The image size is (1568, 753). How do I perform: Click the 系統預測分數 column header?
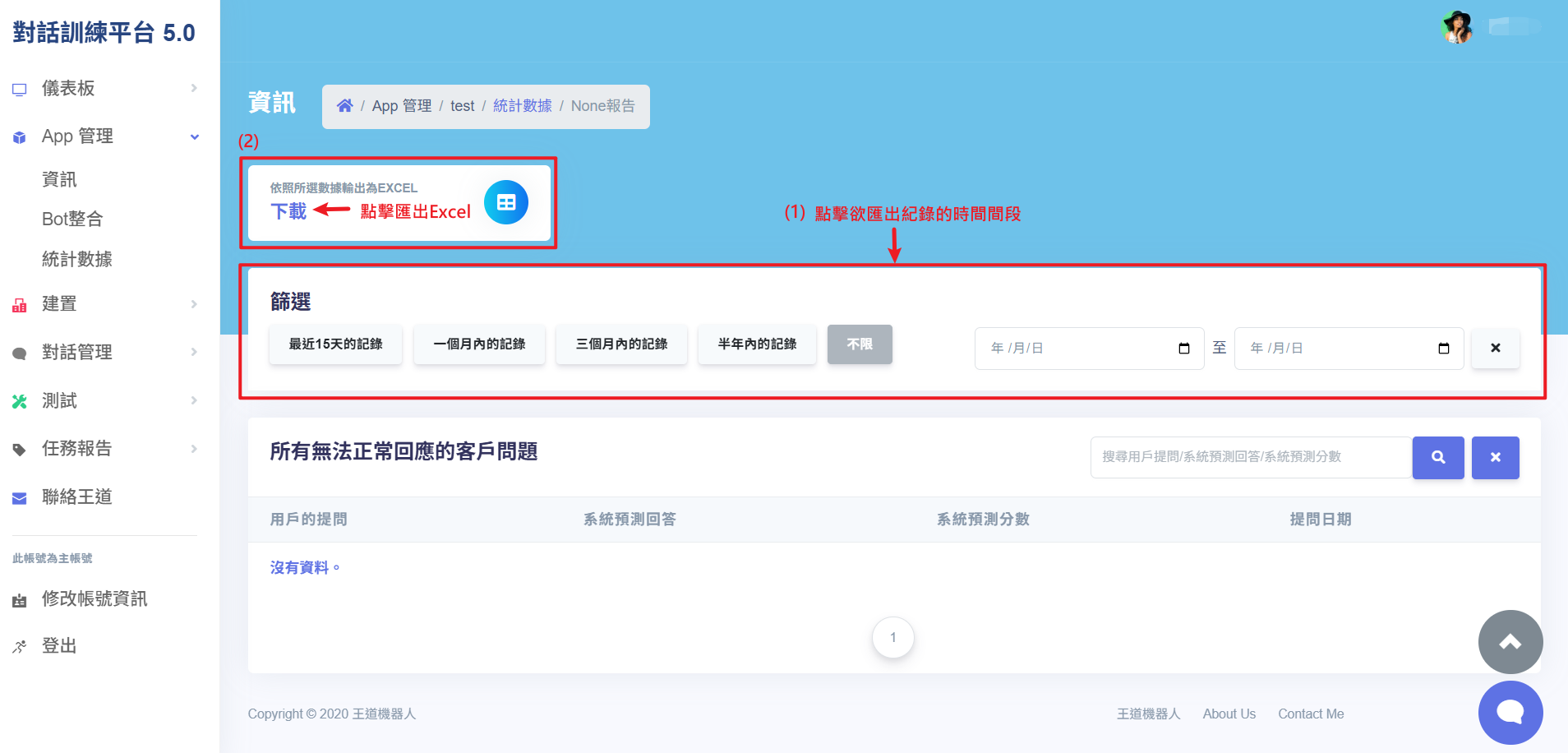(983, 520)
